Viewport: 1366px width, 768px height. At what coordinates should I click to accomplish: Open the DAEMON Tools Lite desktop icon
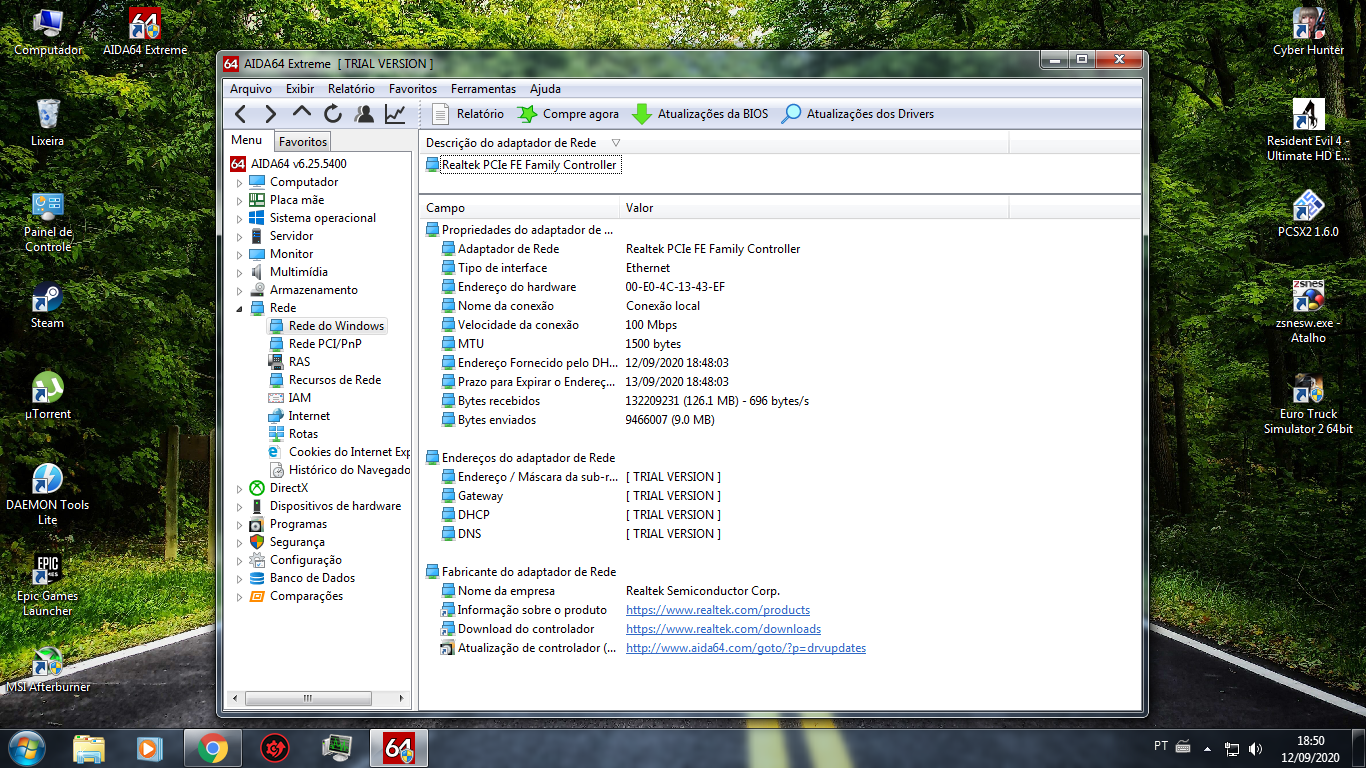pos(47,495)
